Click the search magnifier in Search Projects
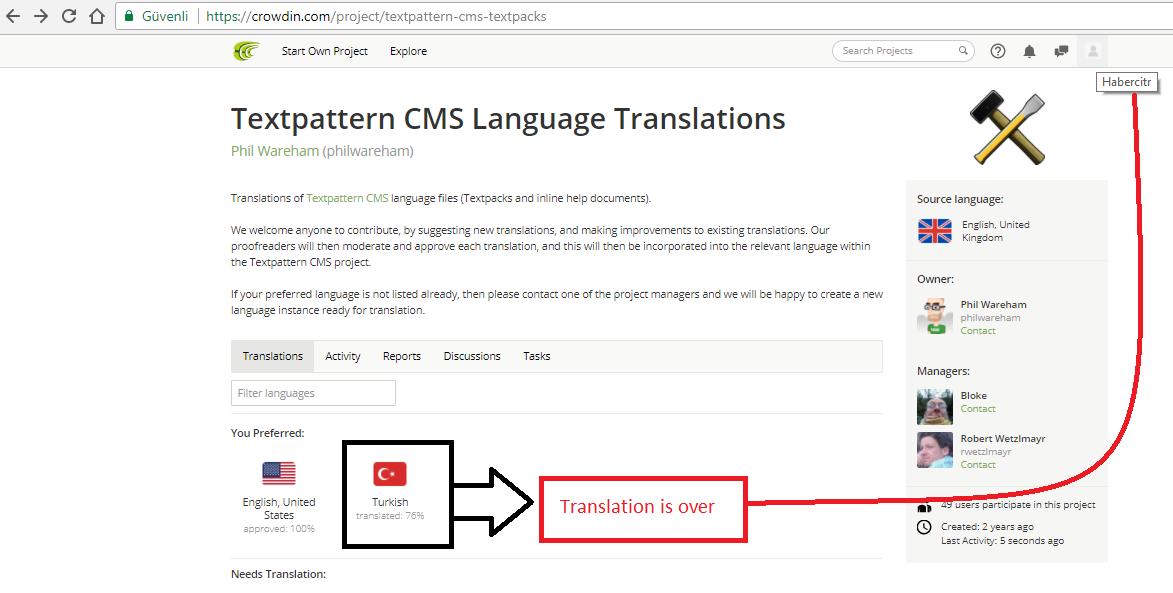The width and height of the screenshot is (1173, 593). pyautogui.click(x=964, y=51)
